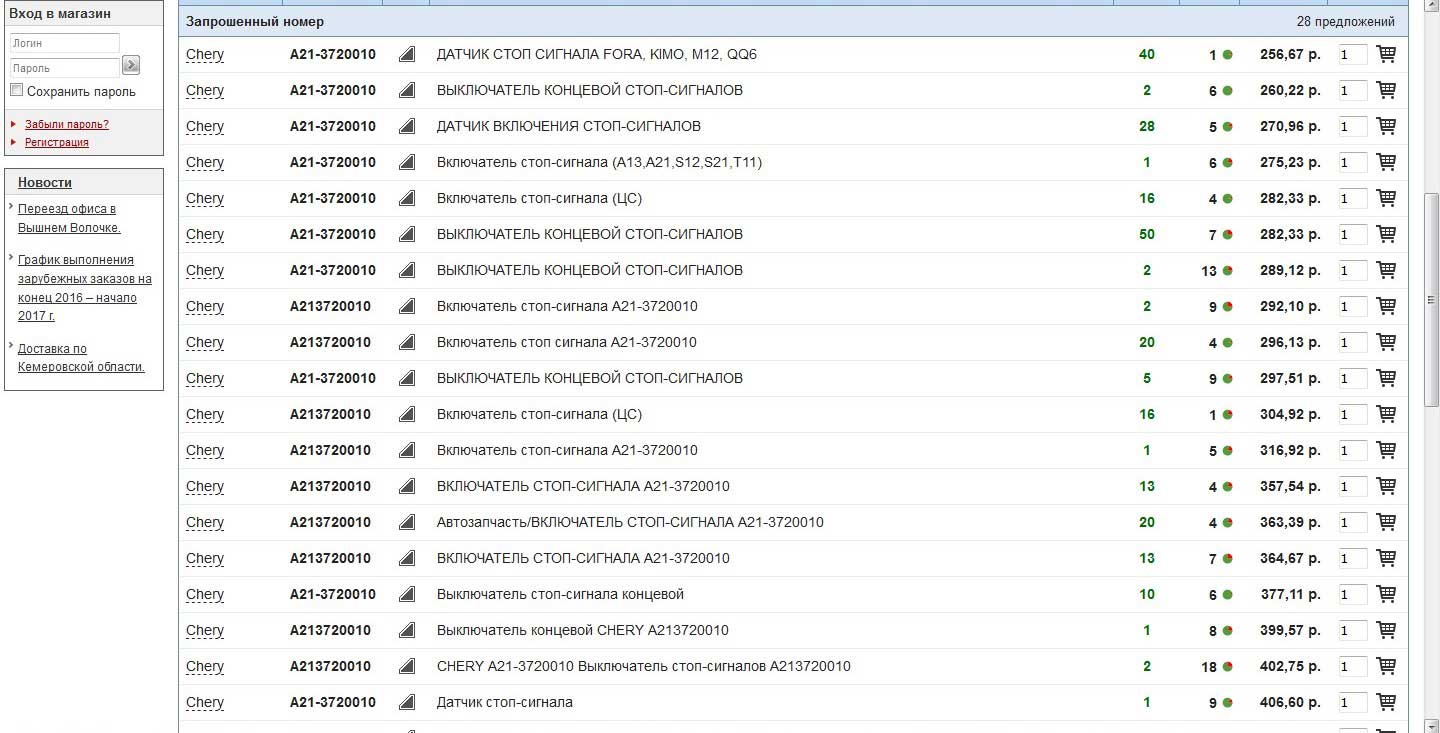This screenshot has height=733, width=1440.
Task: Open news Доставка по Кемеровской области
Action: coord(81,357)
